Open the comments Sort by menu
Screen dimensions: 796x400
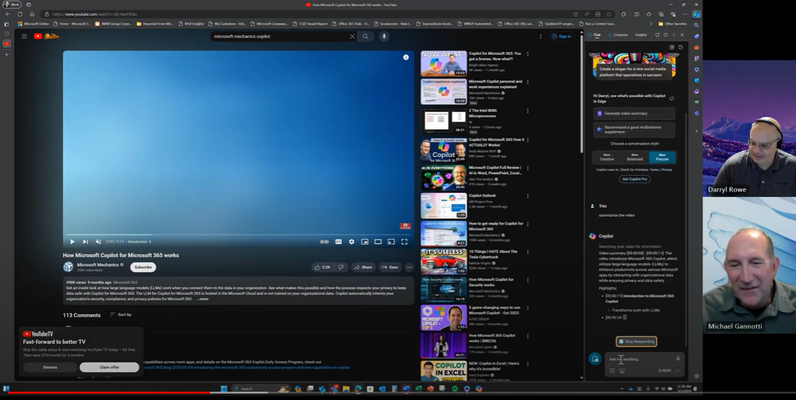pyautogui.click(x=121, y=315)
